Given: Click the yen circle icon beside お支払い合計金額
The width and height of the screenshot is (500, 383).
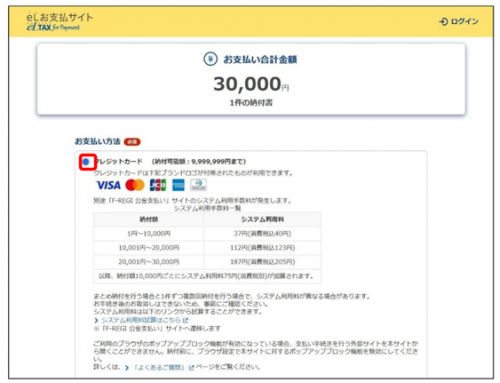Looking at the screenshot, I should click(x=210, y=59).
